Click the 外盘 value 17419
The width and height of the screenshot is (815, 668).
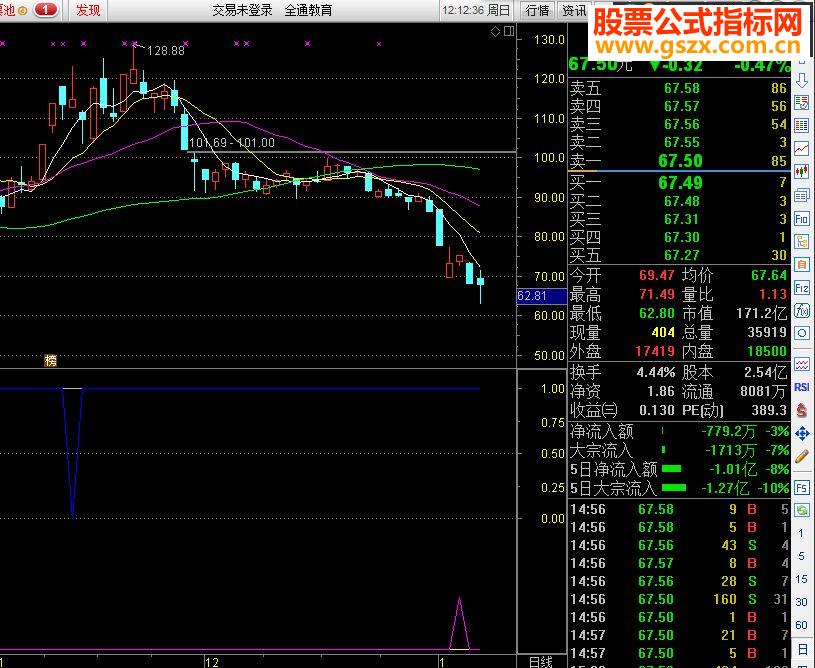point(655,351)
